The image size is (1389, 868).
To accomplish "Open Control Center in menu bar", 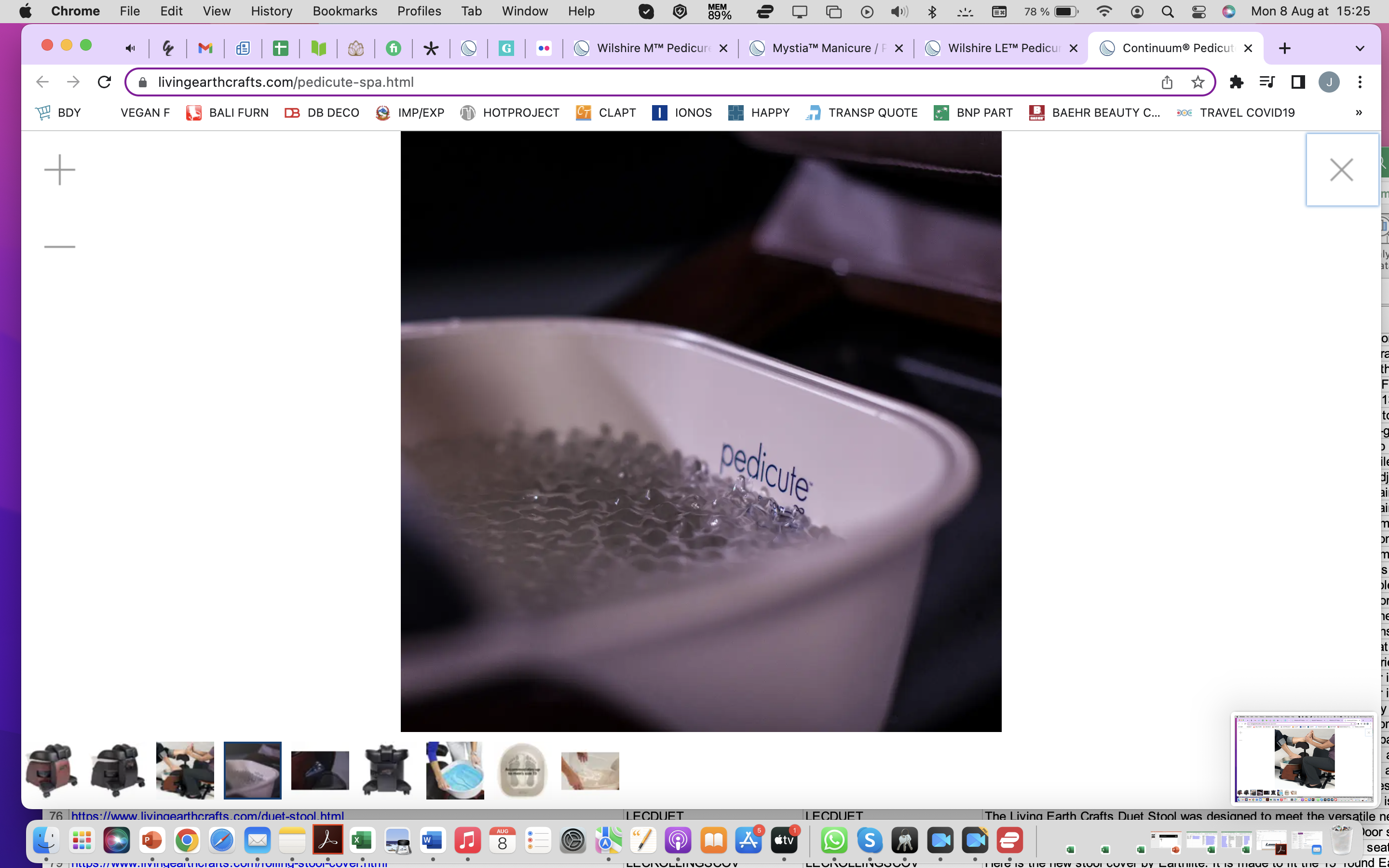I will 1198,12.
